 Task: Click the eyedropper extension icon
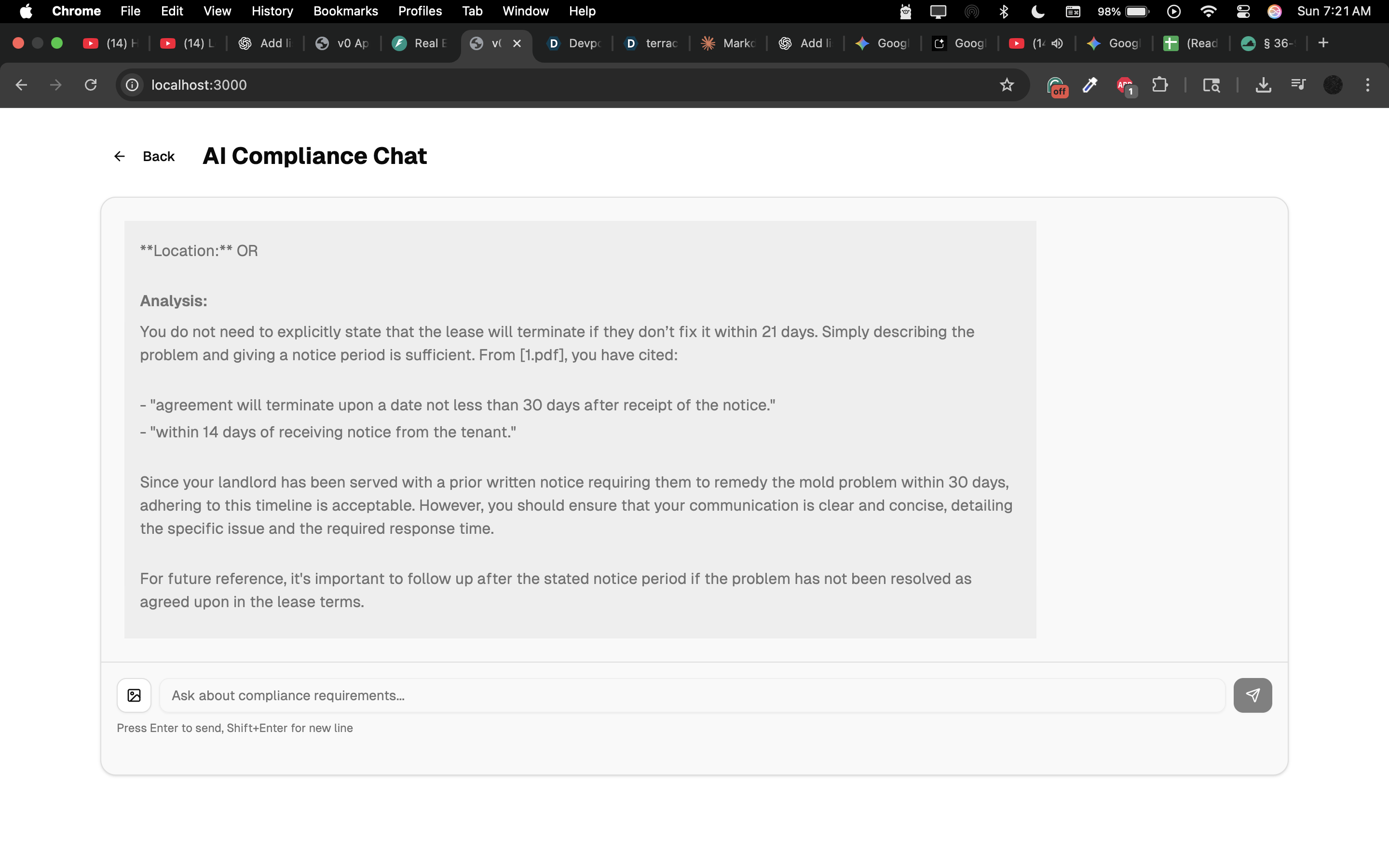point(1090,85)
